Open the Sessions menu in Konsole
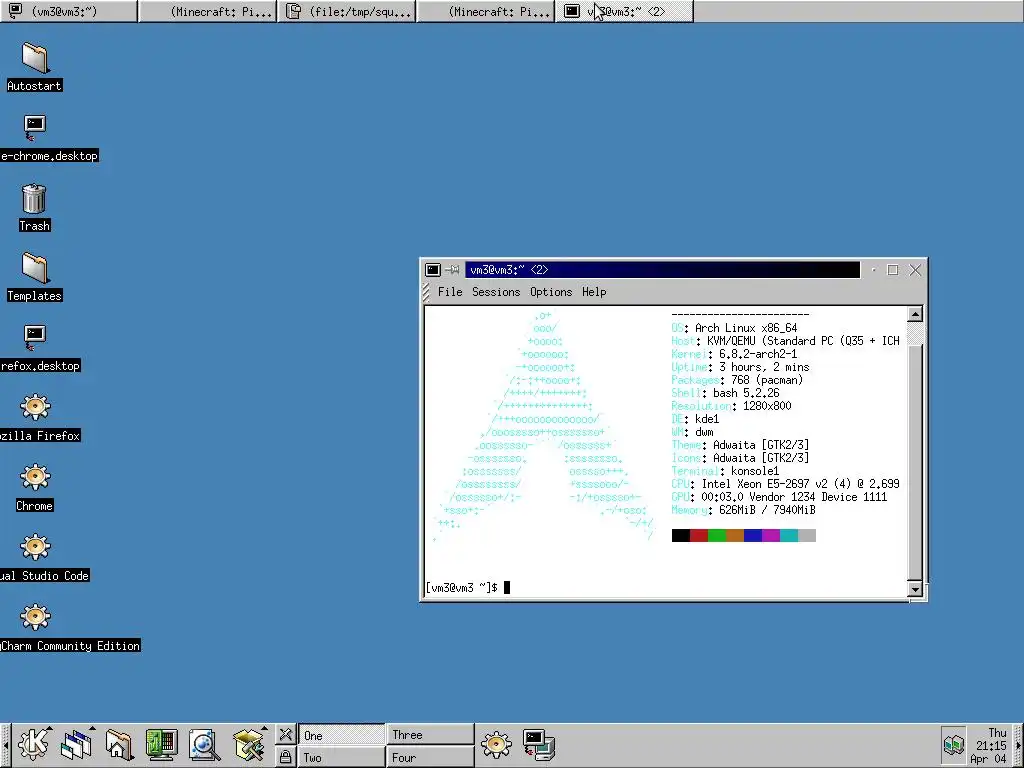The width and height of the screenshot is (1024, 768). [496, 292]
